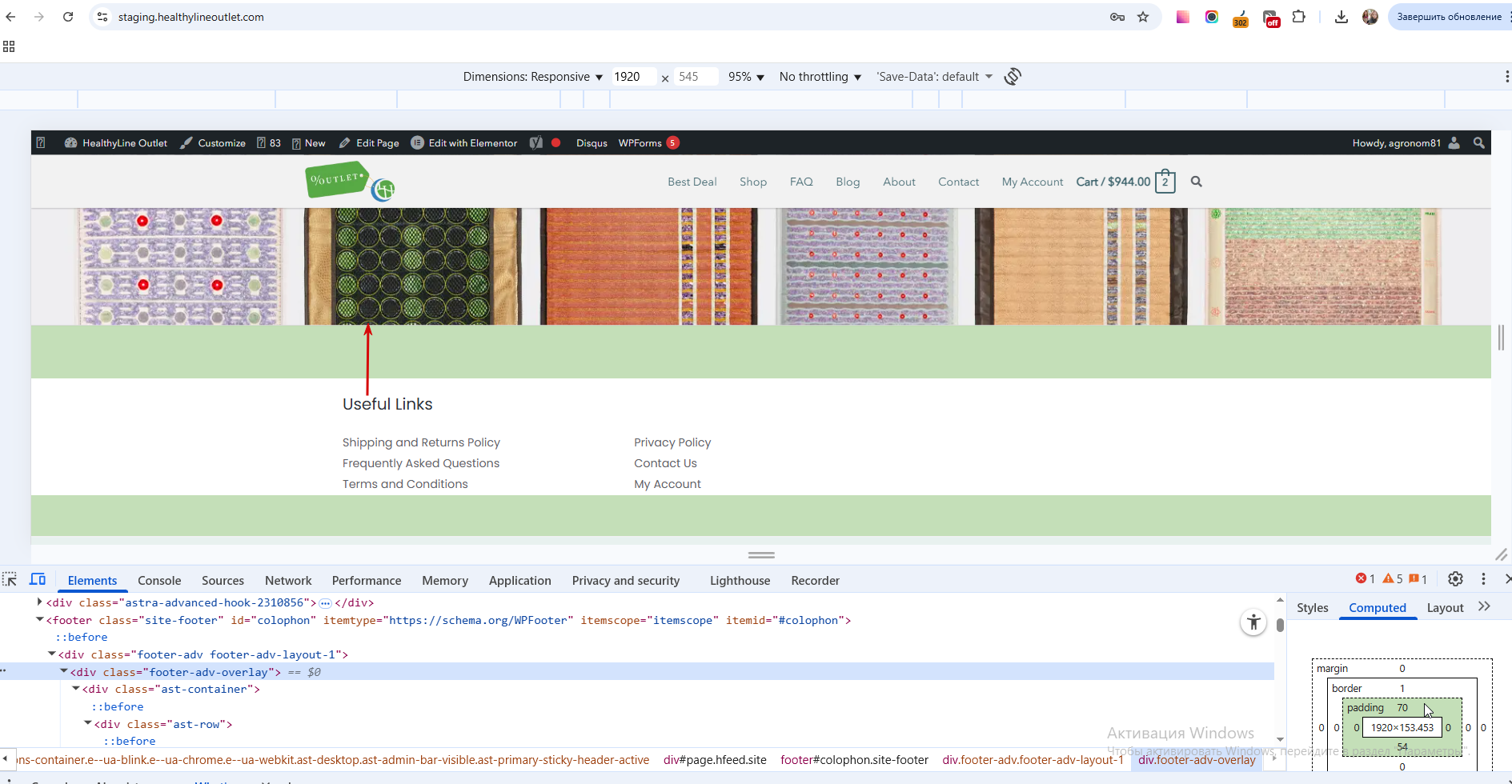
Task: Open the Performance tab
Action: [367, 581]
